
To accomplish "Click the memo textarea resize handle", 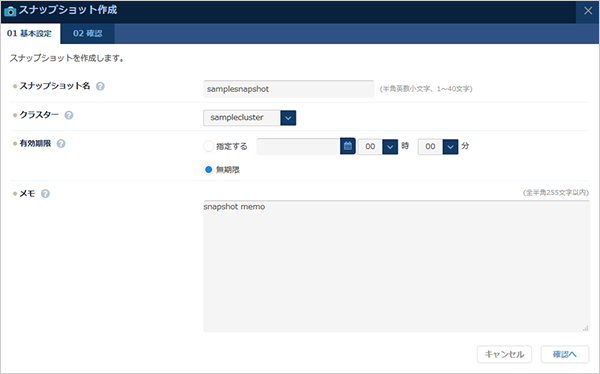I will [585, 328].
